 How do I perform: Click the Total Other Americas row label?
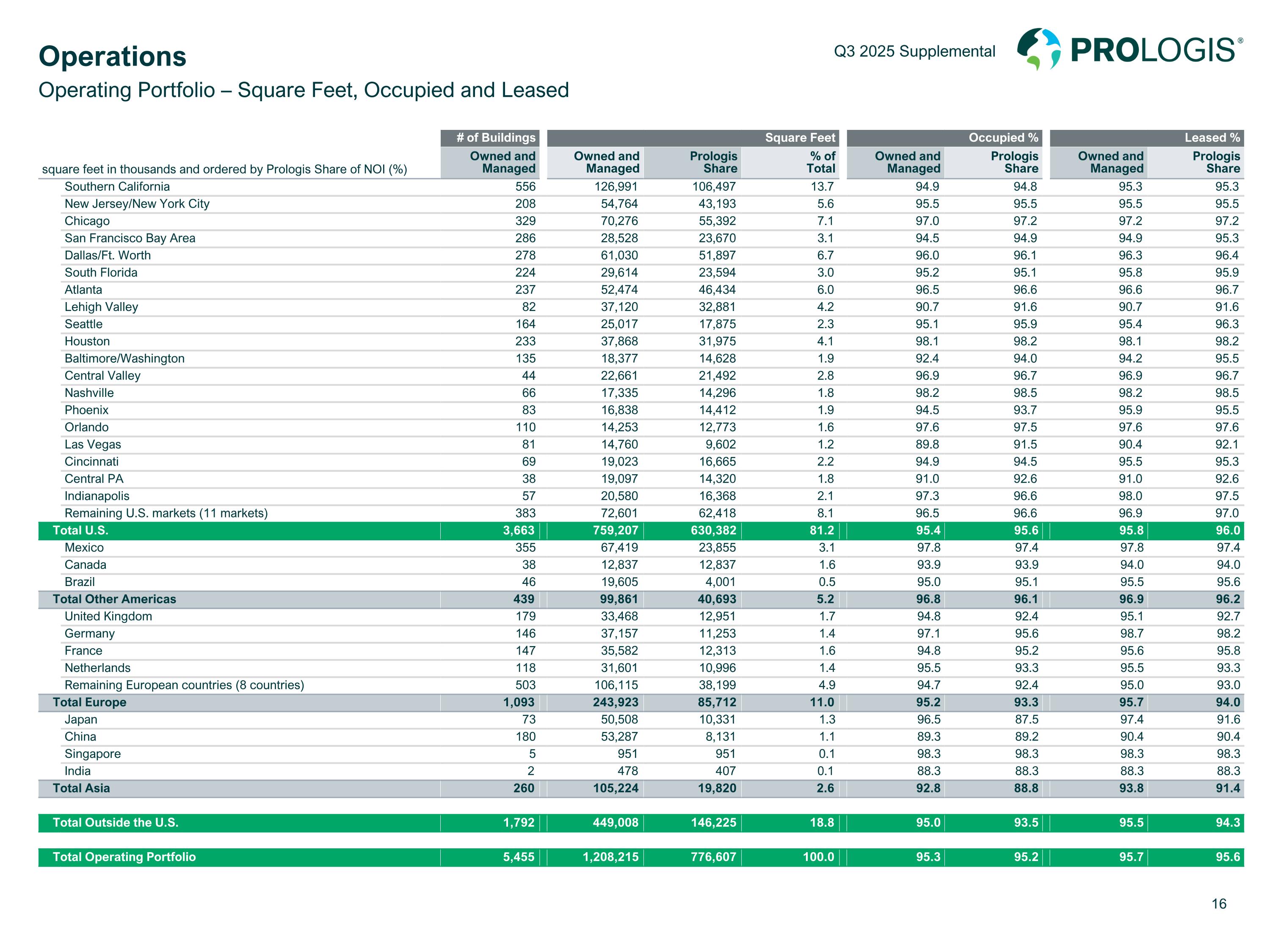(x=114, y=599)
